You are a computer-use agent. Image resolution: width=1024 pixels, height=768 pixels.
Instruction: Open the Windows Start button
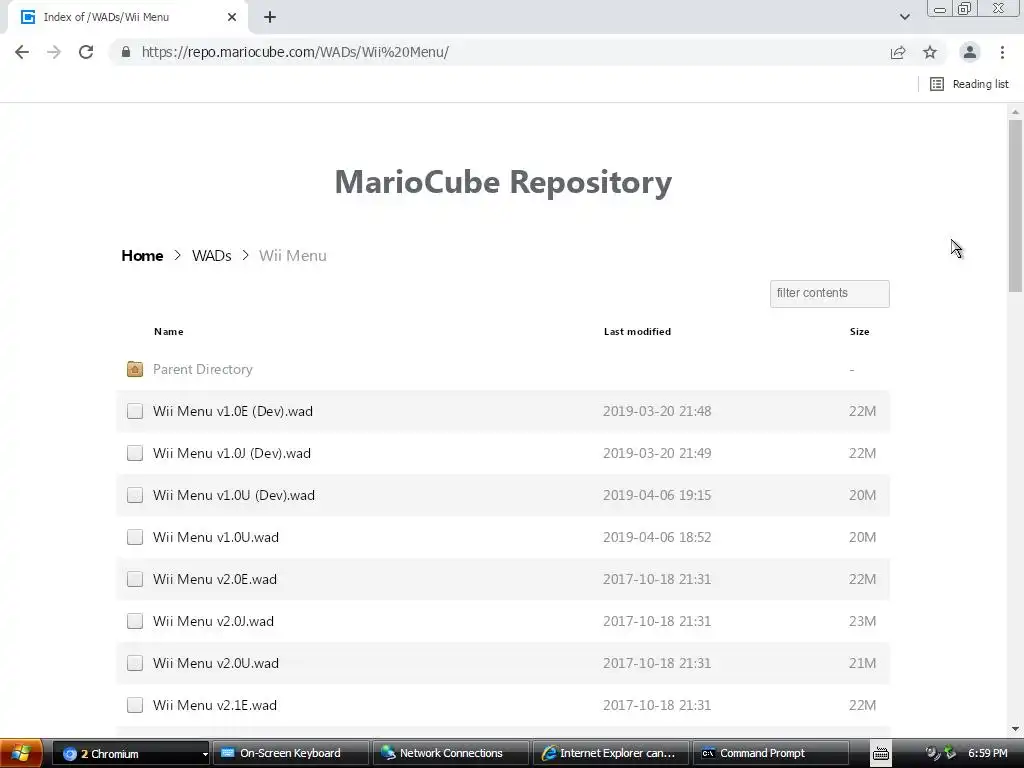tap(21, 754)
